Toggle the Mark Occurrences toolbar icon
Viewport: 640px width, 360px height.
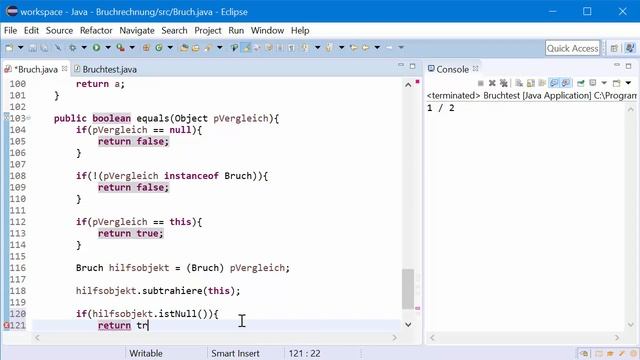pyautogui.click(x=246, y=48)
